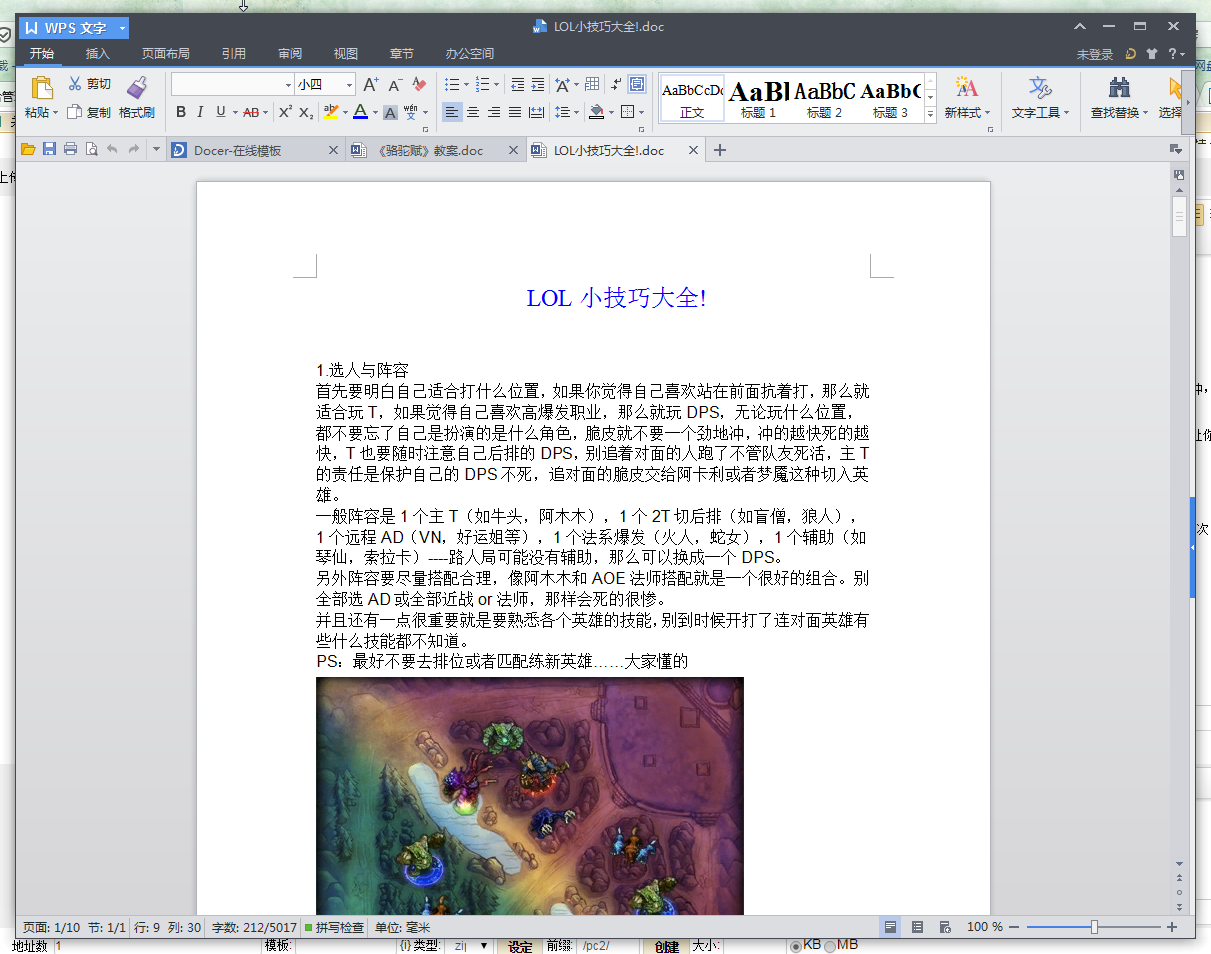The width and height of the screenshot is (1211, 954).
Task: Toggle show paragraph marks icon
Action: [616, 85]
